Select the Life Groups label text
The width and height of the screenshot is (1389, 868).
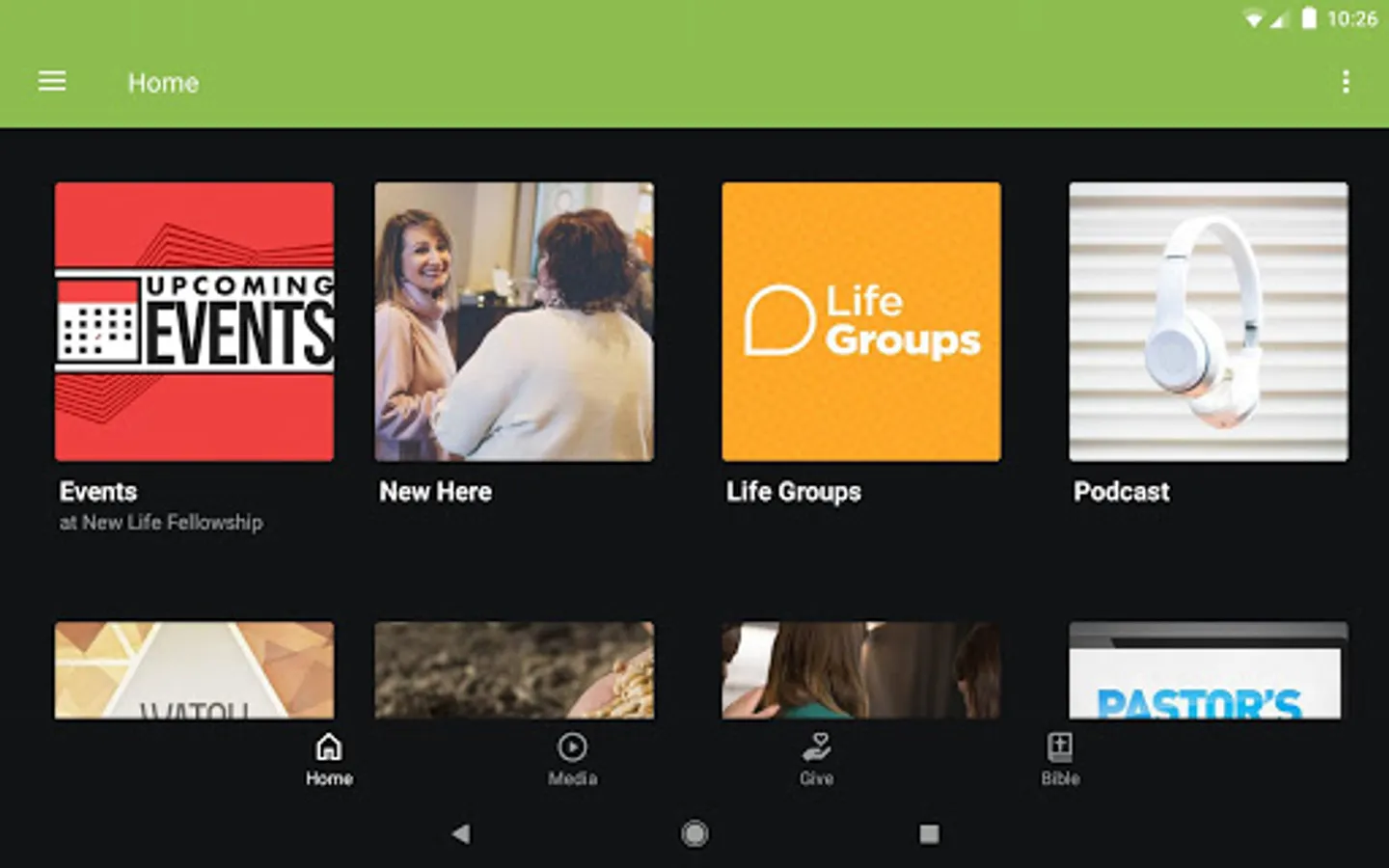tap(794, 492)
